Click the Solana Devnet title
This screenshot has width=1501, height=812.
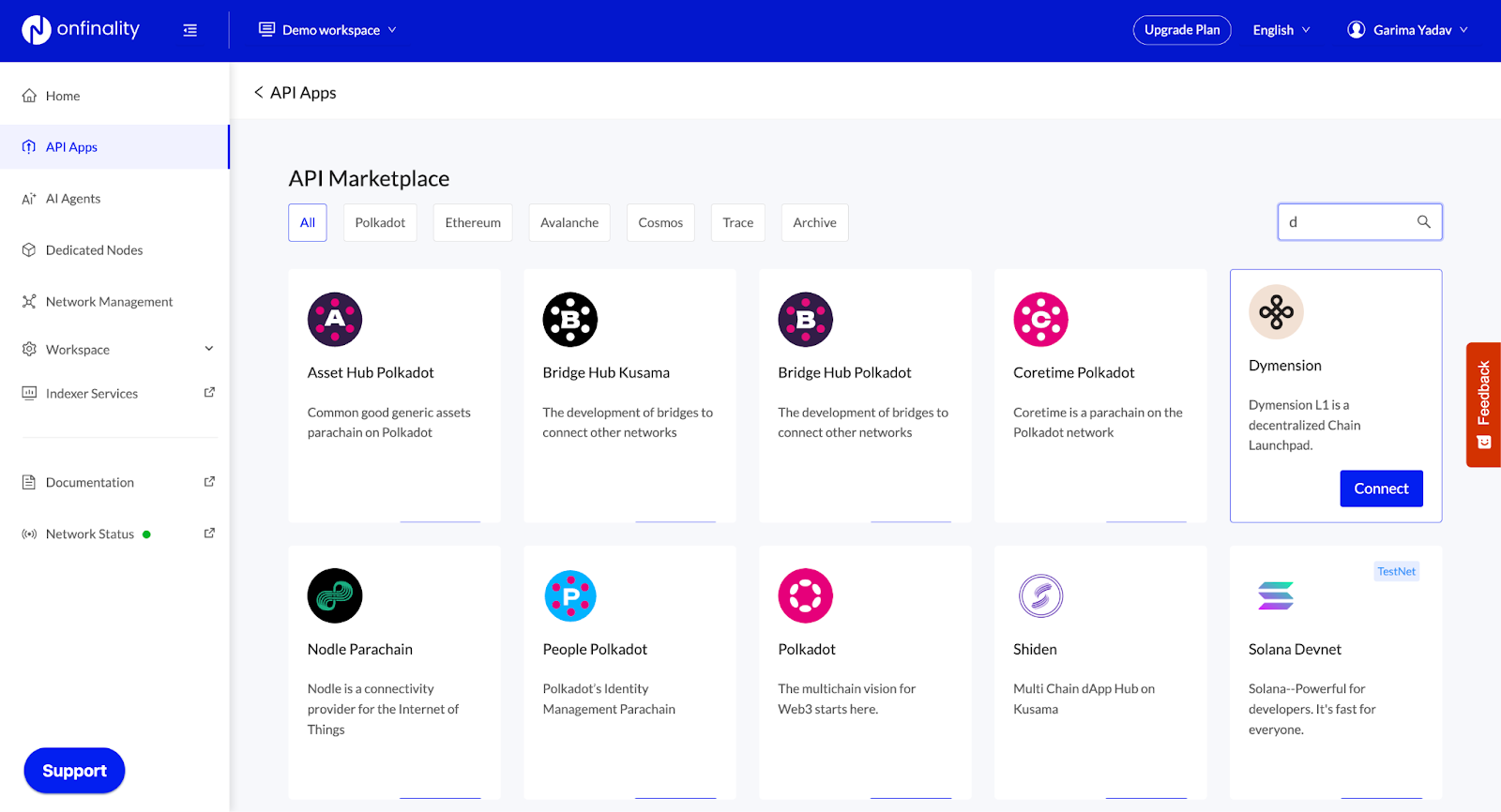click(x=1295, y=650)
